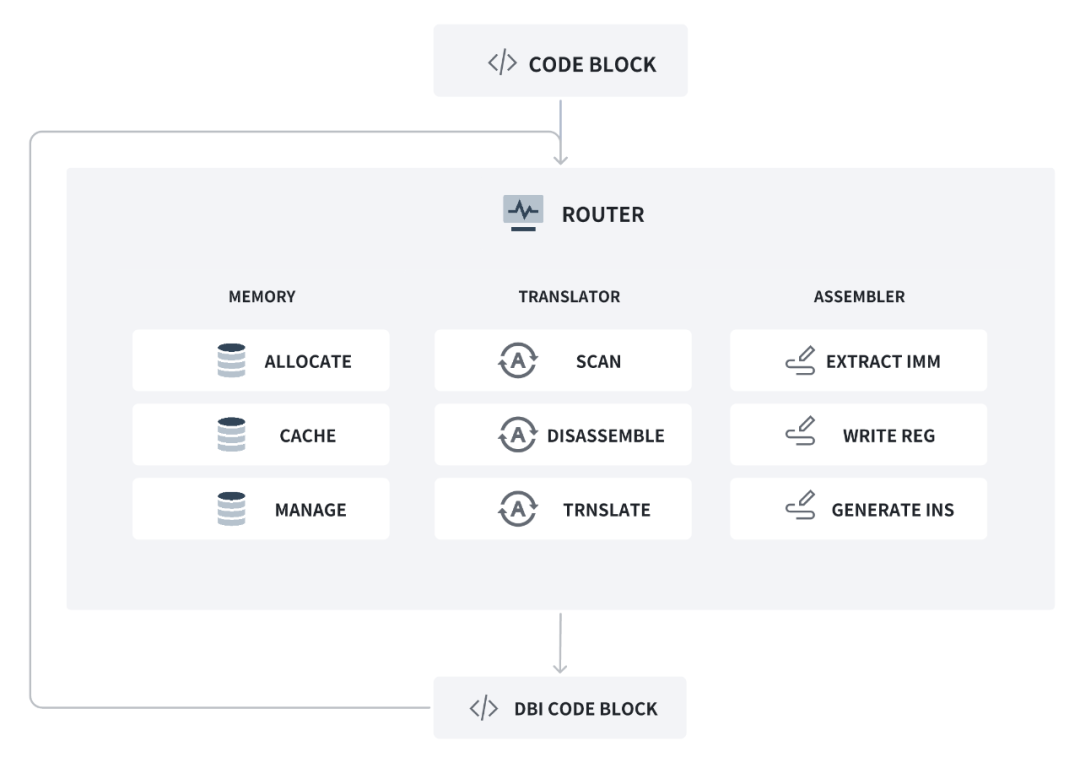Screen dimensions: 1080x763
Task: Click the TRANSLATOR column heading
Action: (x=569, y=297)
